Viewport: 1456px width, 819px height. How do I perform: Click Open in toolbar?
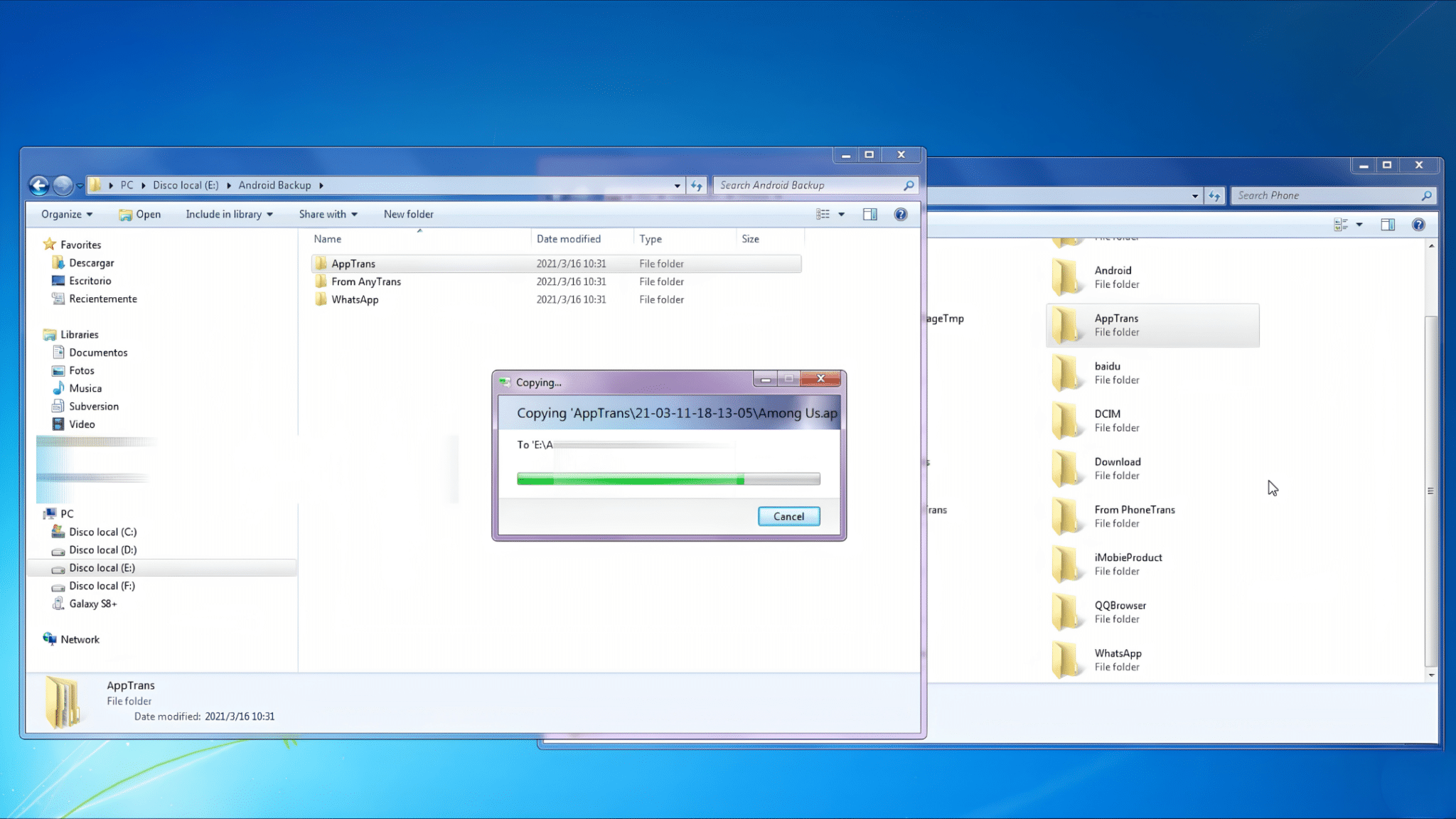(140, 214)
